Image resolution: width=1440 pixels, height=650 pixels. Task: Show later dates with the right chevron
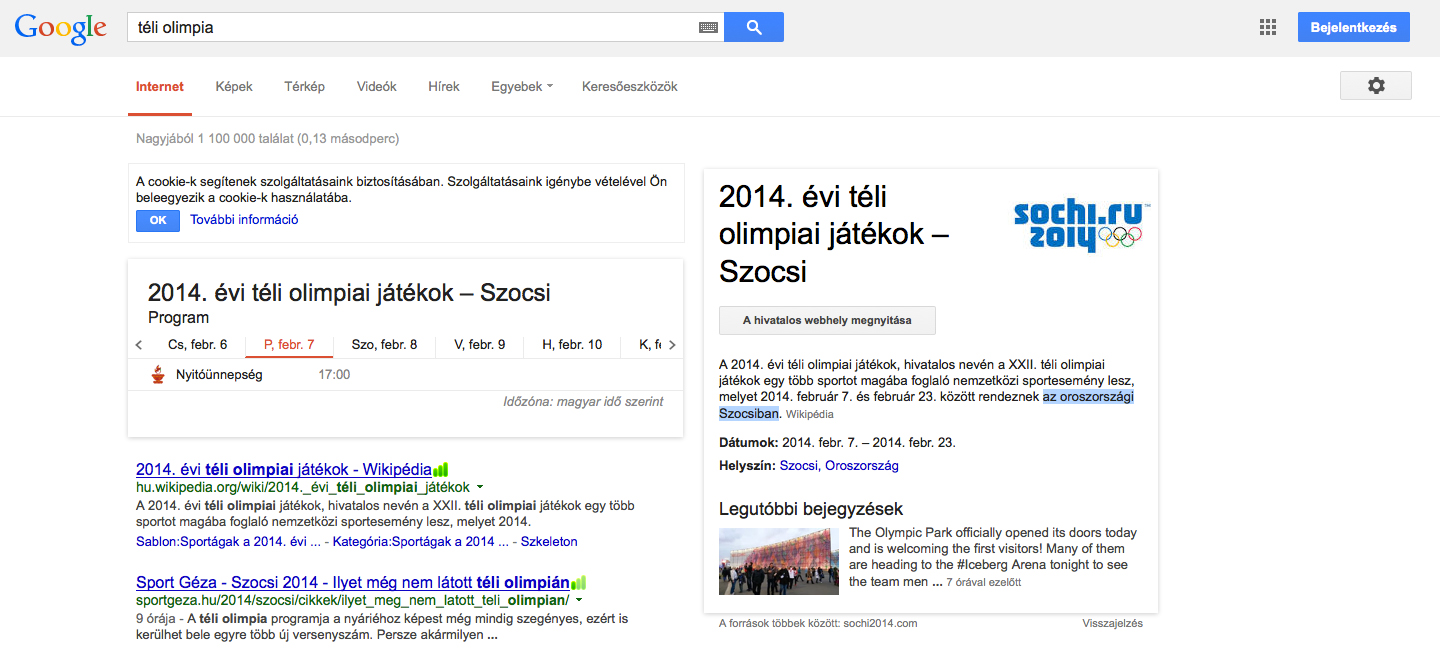pos(672,345)
